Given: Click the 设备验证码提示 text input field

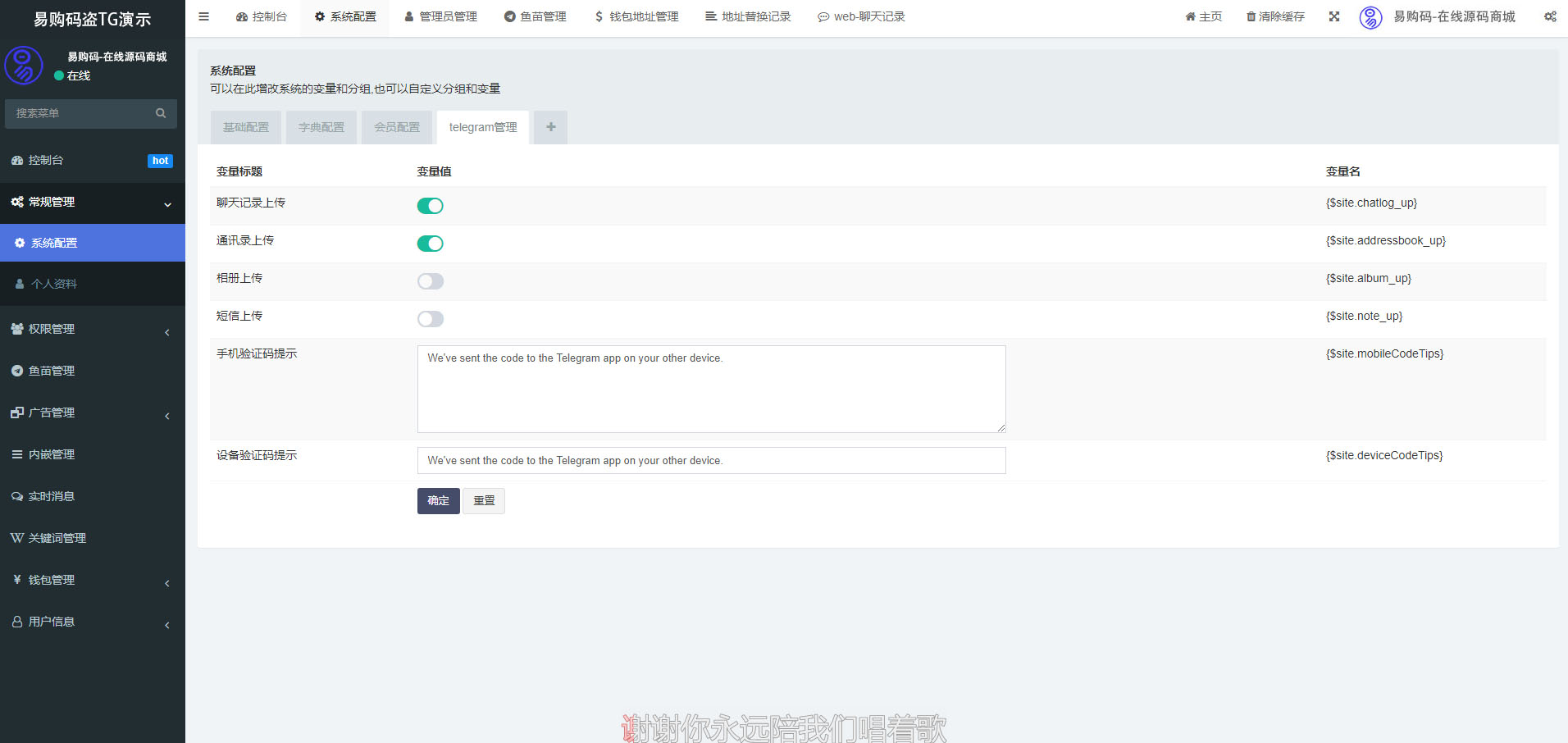Looking at the screenshot, I should click(711, 460).
